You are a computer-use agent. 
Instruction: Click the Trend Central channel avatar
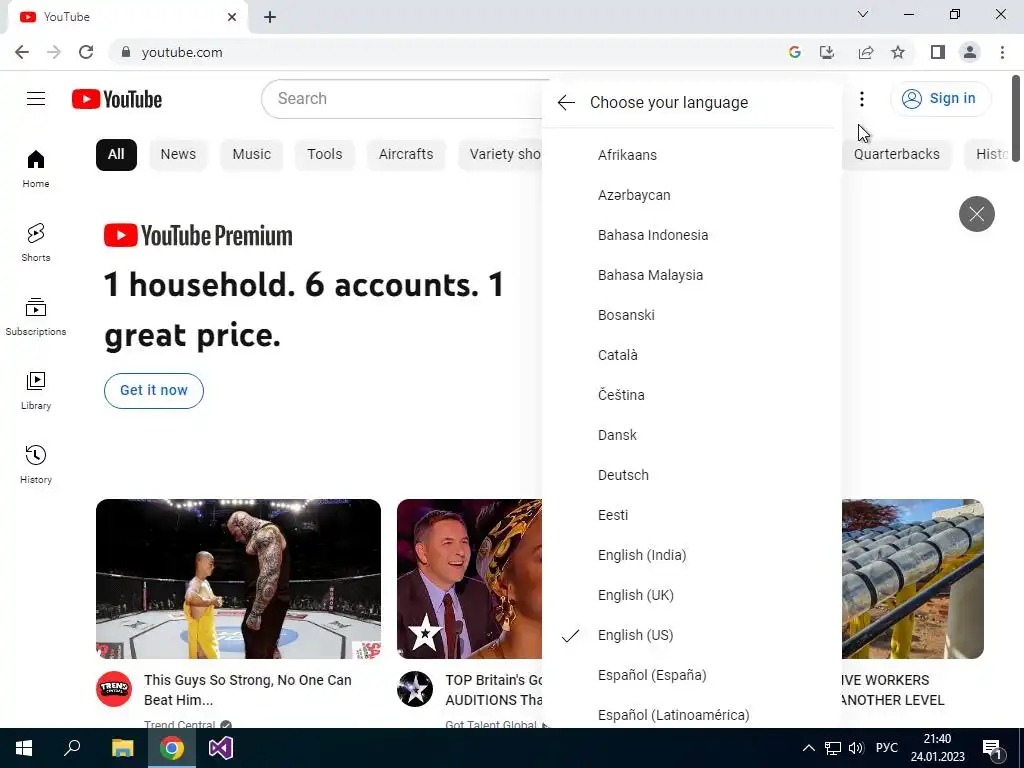114,689
